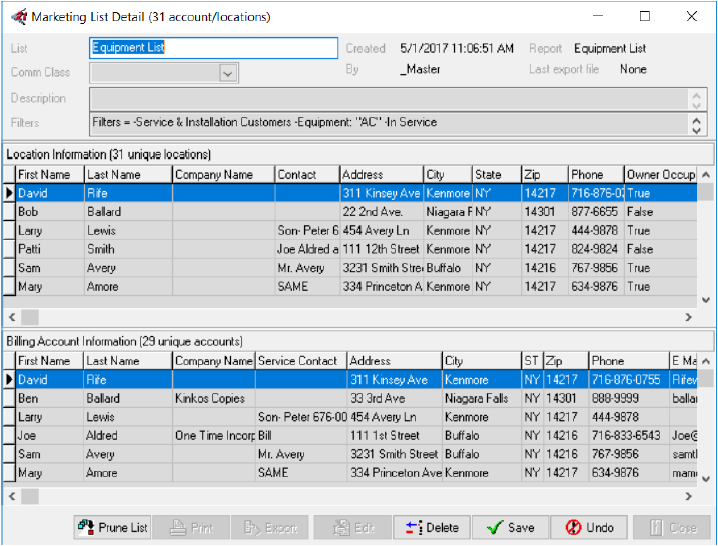Click the Description box scroll arrows
Viewport: 718px width, 546px height.
tap(696, 100)
